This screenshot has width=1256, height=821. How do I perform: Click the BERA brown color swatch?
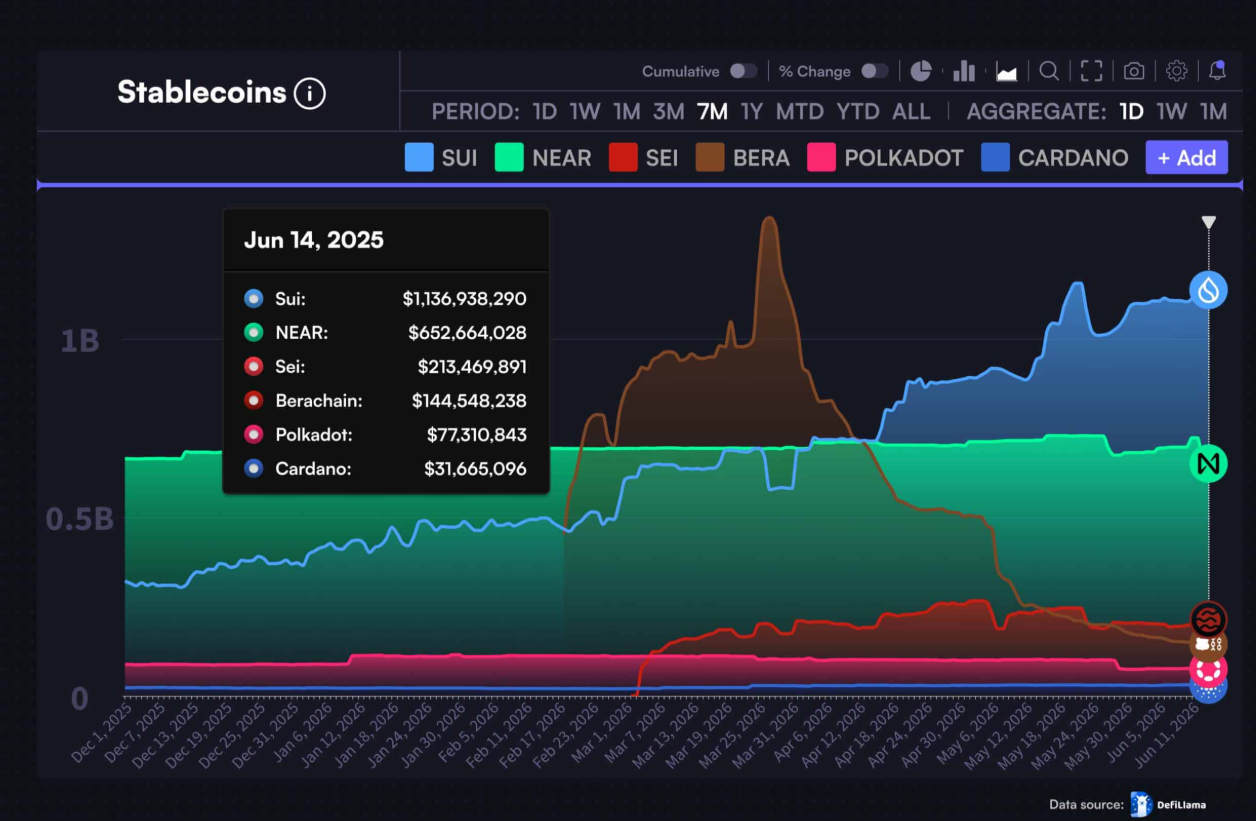(710, 158)
